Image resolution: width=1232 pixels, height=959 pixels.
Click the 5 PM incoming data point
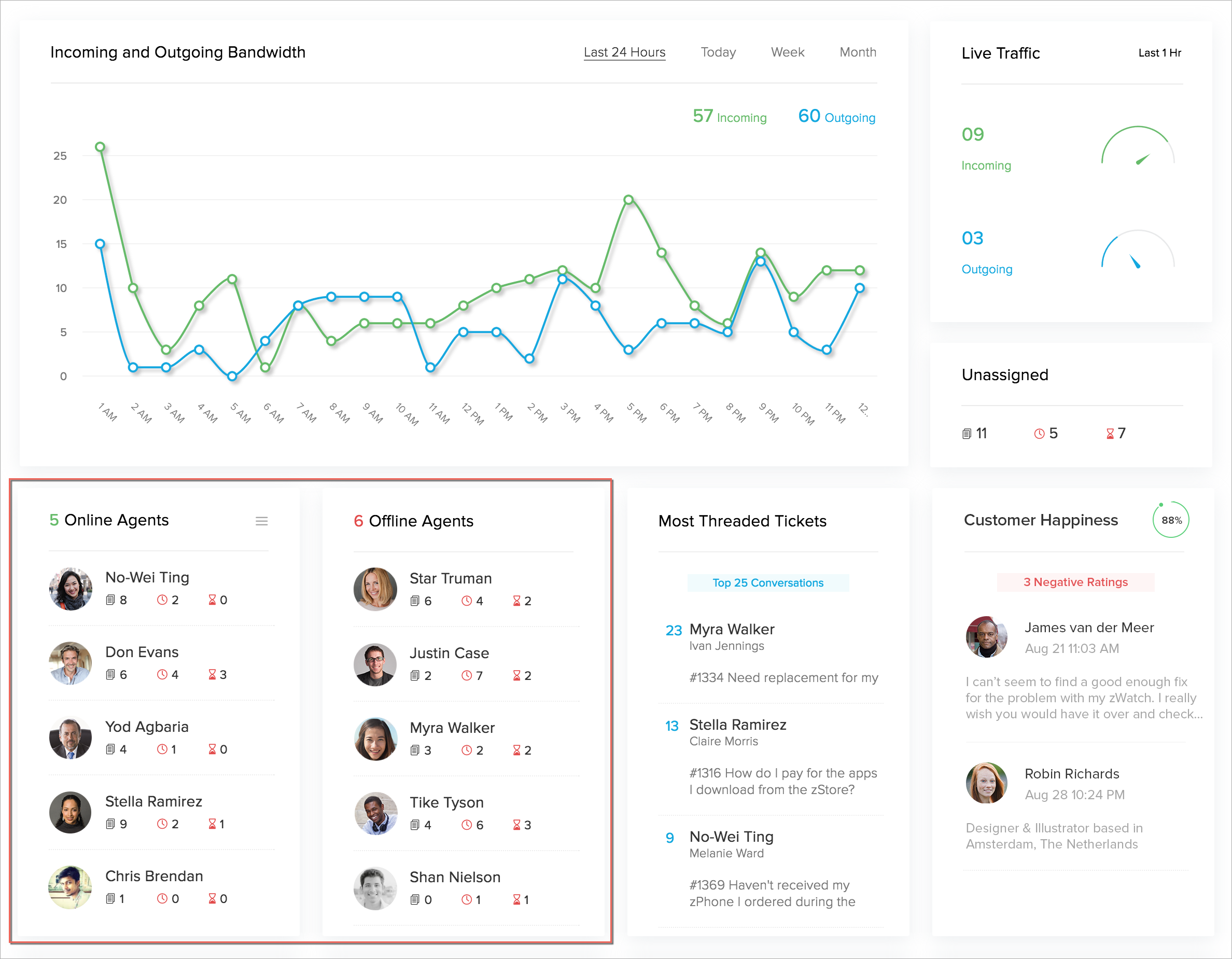[x=628, y=200]
